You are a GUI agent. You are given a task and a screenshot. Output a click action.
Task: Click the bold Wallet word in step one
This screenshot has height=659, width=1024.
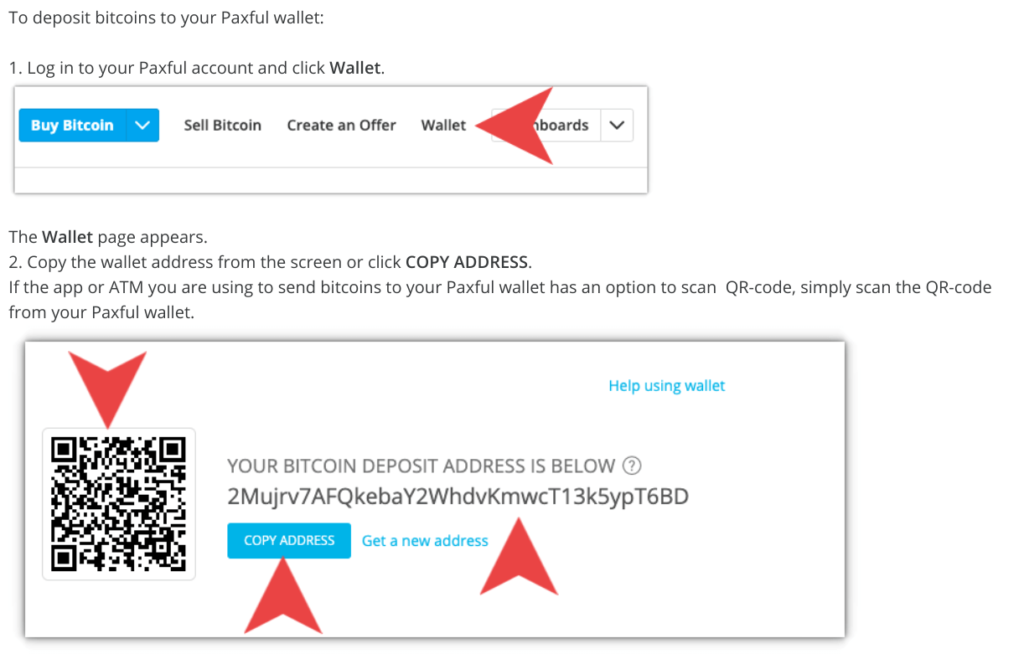355,68
